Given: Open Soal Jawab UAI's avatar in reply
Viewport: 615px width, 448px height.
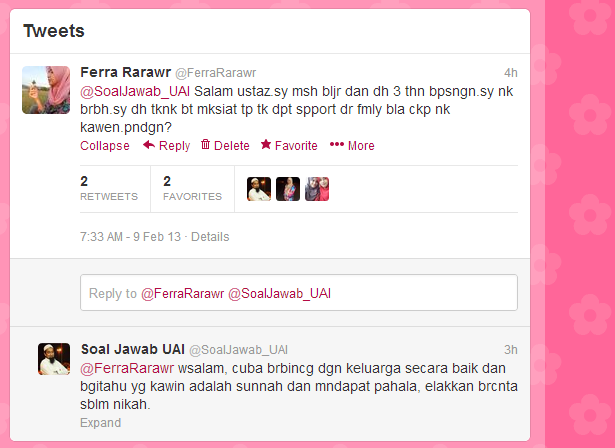Looking at the screenshot, I should pos(54,359).
